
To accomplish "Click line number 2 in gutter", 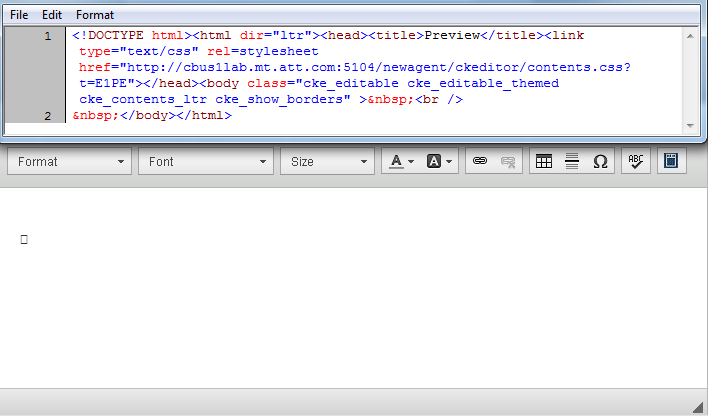I will coord(48,116).
